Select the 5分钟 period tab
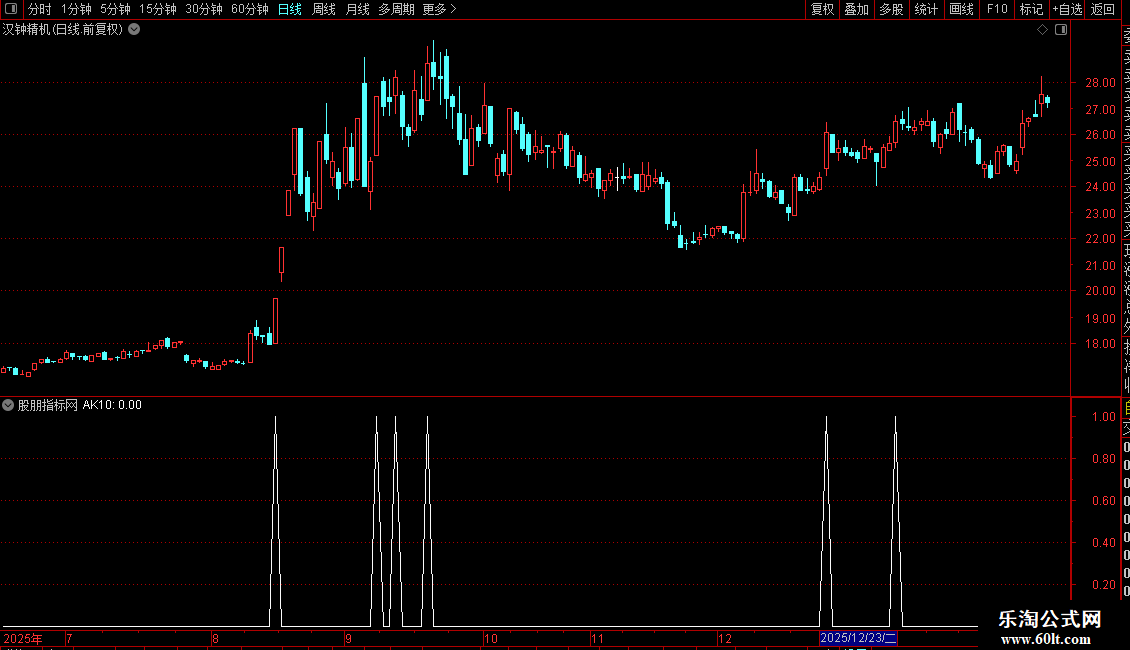Image resolution: width=1130 pixels, height=650 pixels. click(115, 9)
